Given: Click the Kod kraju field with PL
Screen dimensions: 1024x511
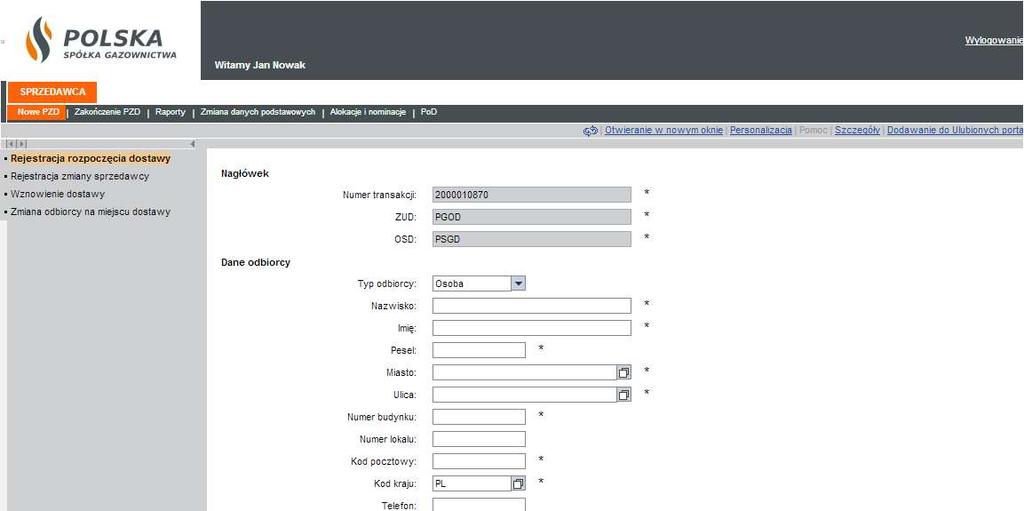Looking at the screenshot, I should (x=472, y=484).
